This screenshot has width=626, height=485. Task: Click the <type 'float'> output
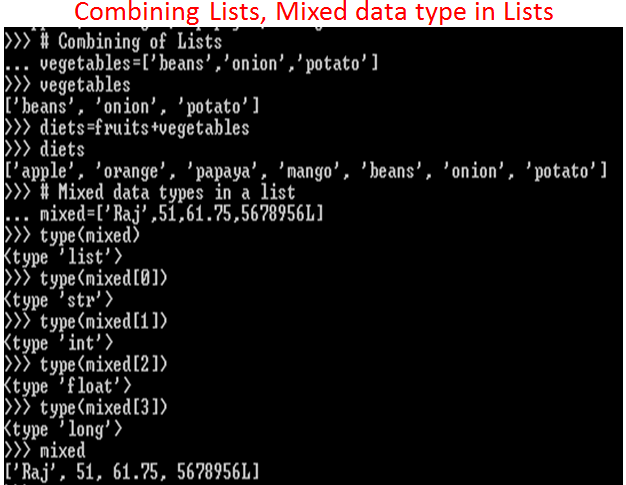point(67,387)
